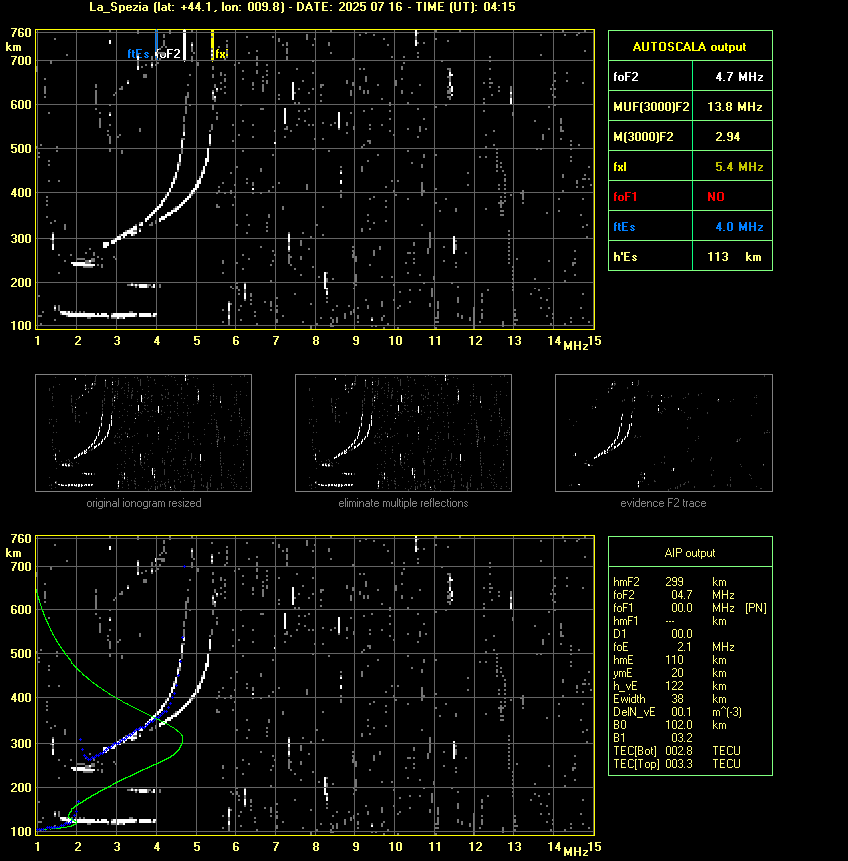The width and height of the screenshot is (848, 861).
Task: Click the B0 value '102.0'
Action: click(x=679, y=725)
